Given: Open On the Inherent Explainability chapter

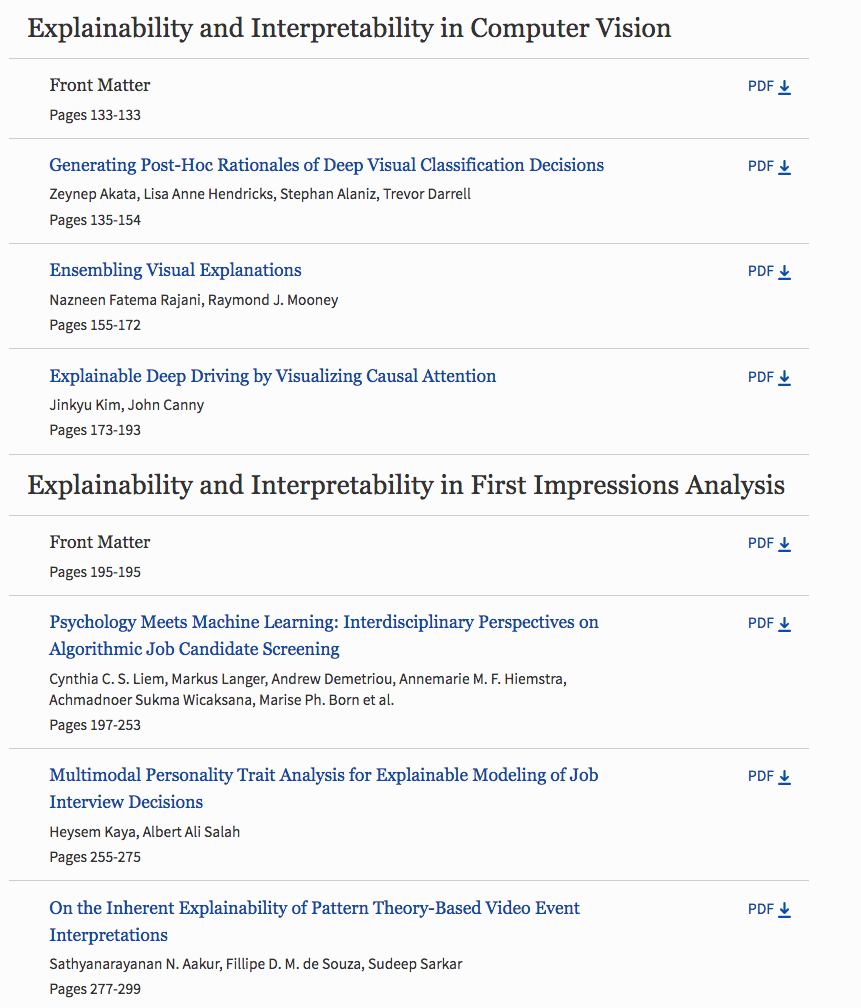Looking at the screenshot, I should tap(314, 921).
